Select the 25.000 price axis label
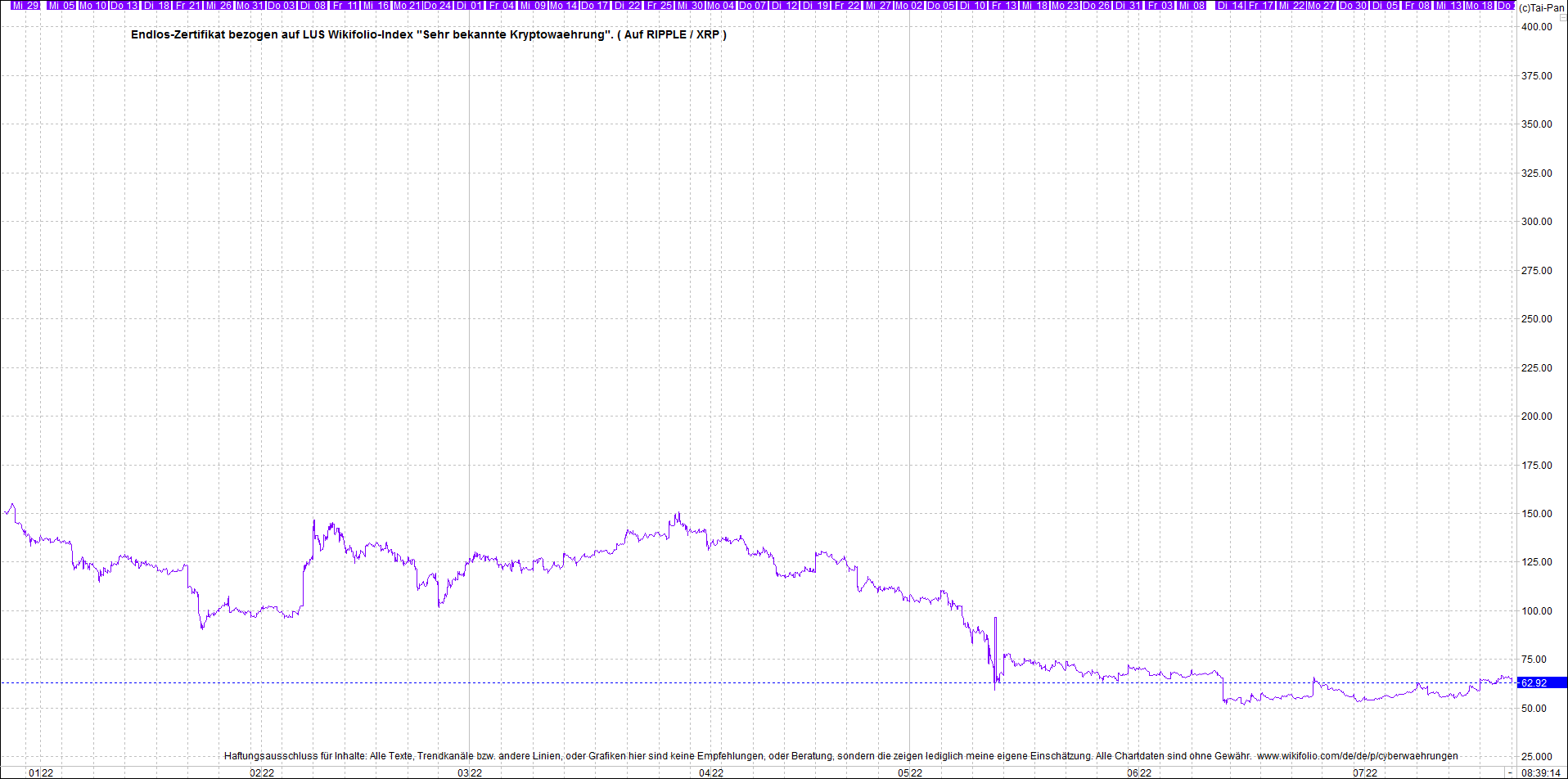Image resolution: width=1568 pixels, height=779 pixels. pyautogui.click(x=1536, y=757)
